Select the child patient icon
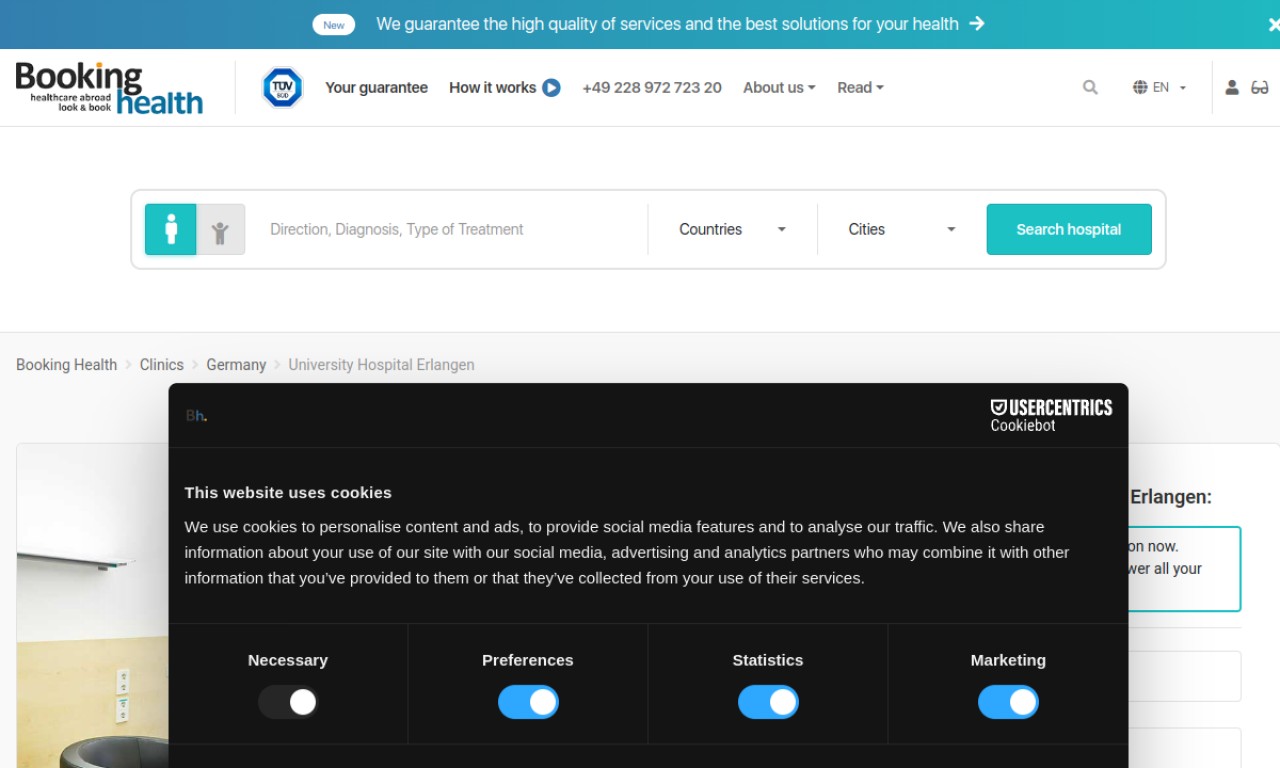This screenshot has height=768, width=1280. 221,229
